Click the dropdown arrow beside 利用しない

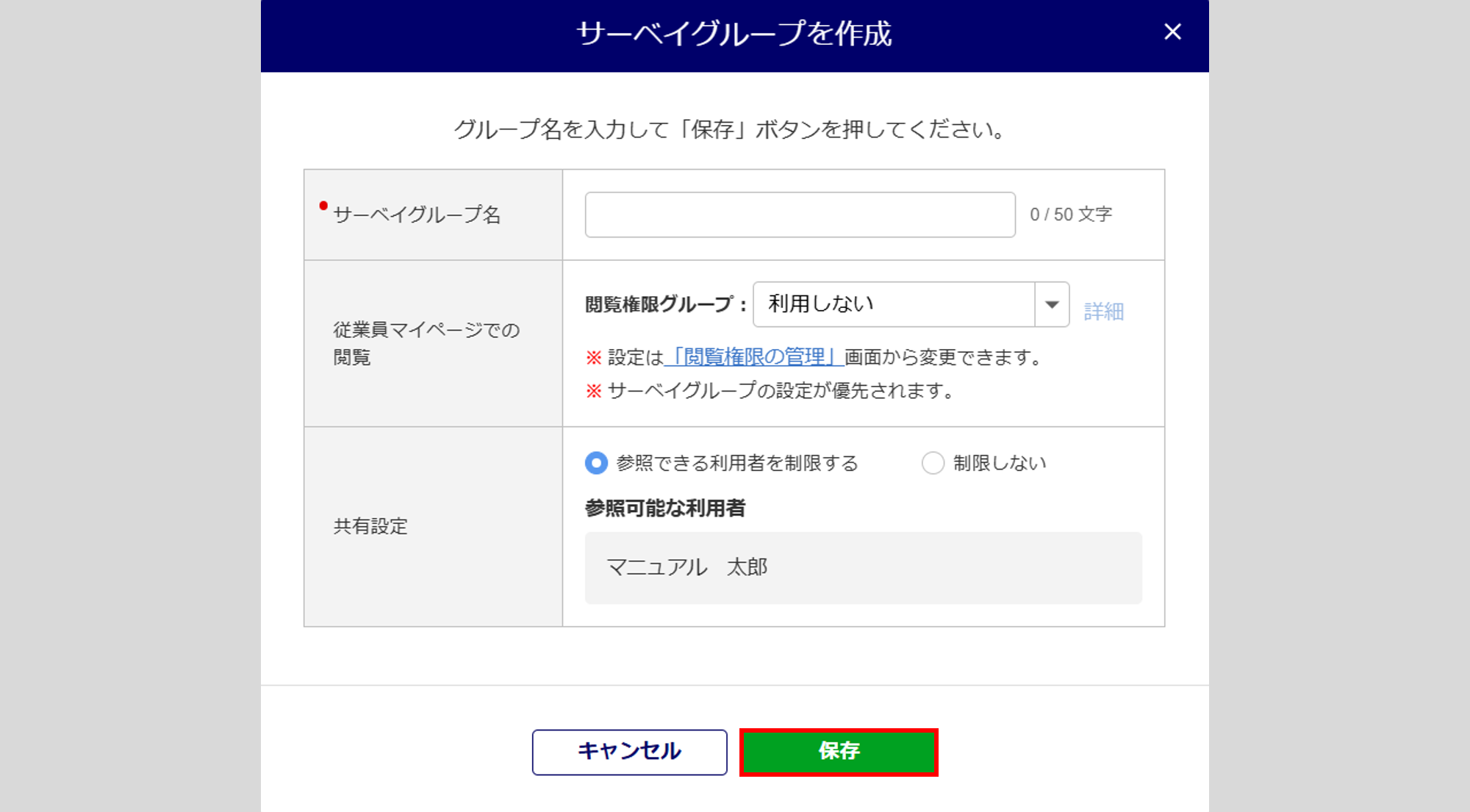point(1052,304)
